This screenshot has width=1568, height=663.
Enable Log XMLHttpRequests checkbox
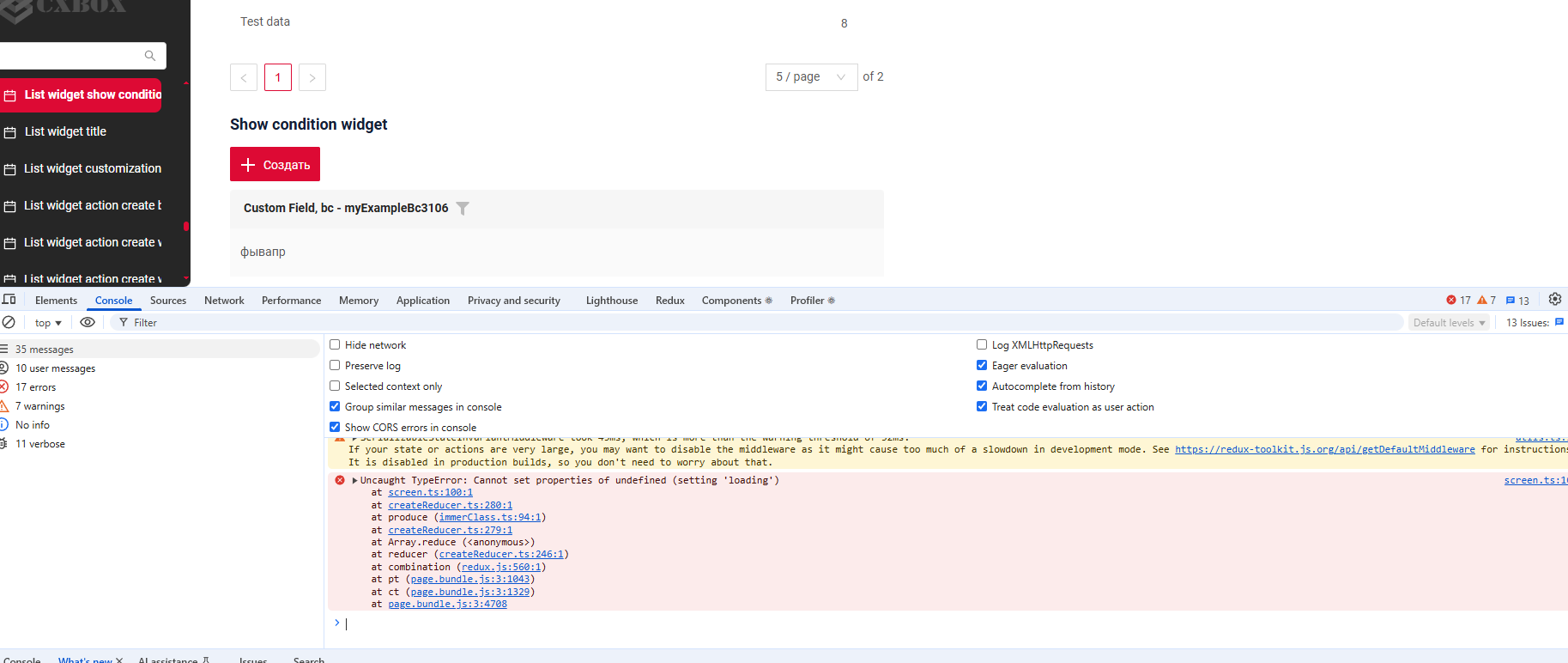point(982,344)
